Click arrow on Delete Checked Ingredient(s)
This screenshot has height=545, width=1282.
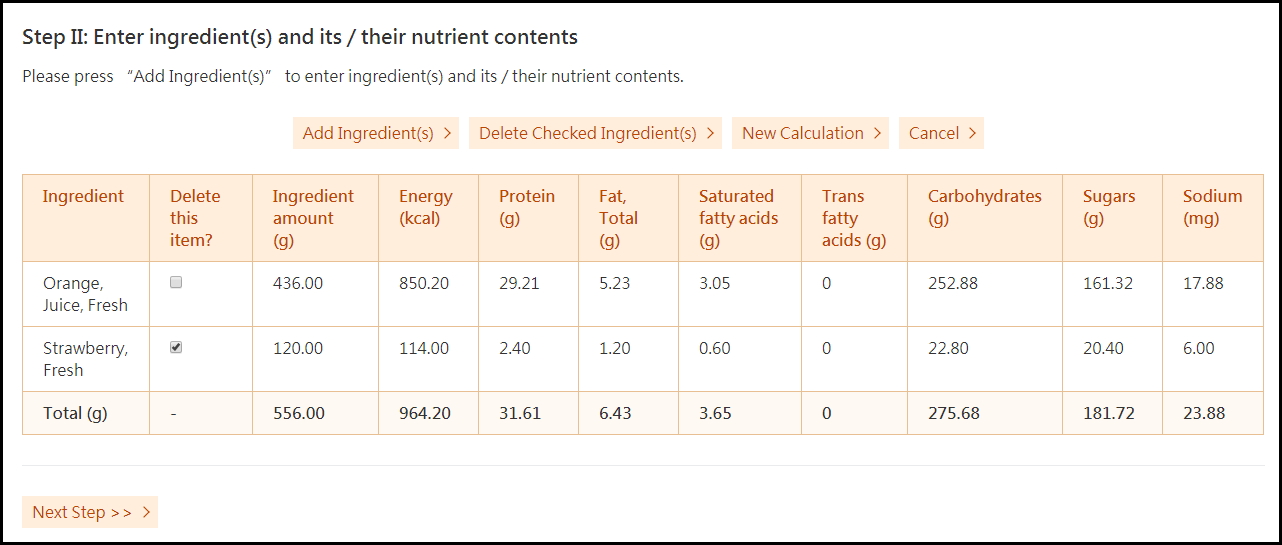click(710, 133)
